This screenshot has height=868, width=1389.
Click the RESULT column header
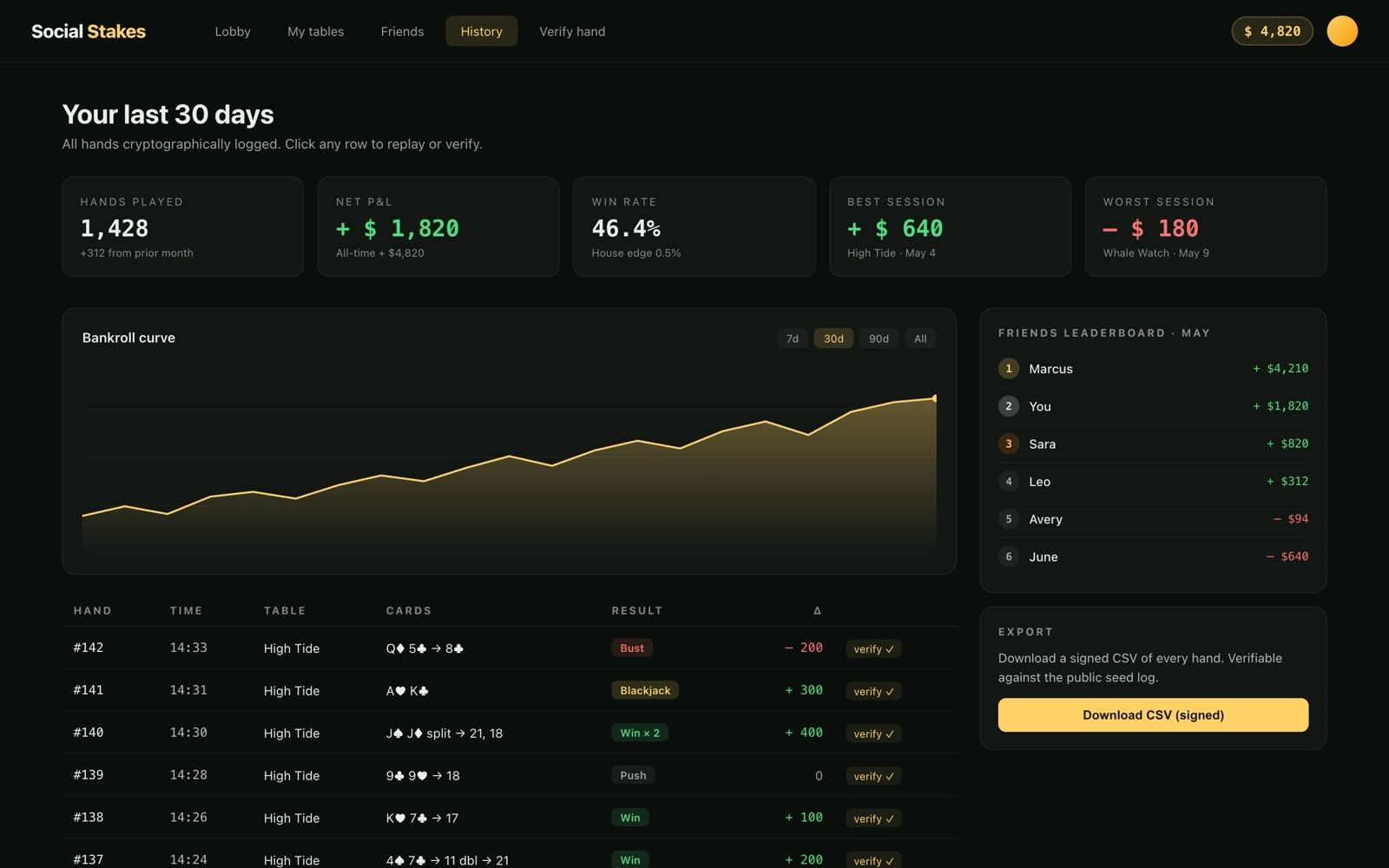637,611
